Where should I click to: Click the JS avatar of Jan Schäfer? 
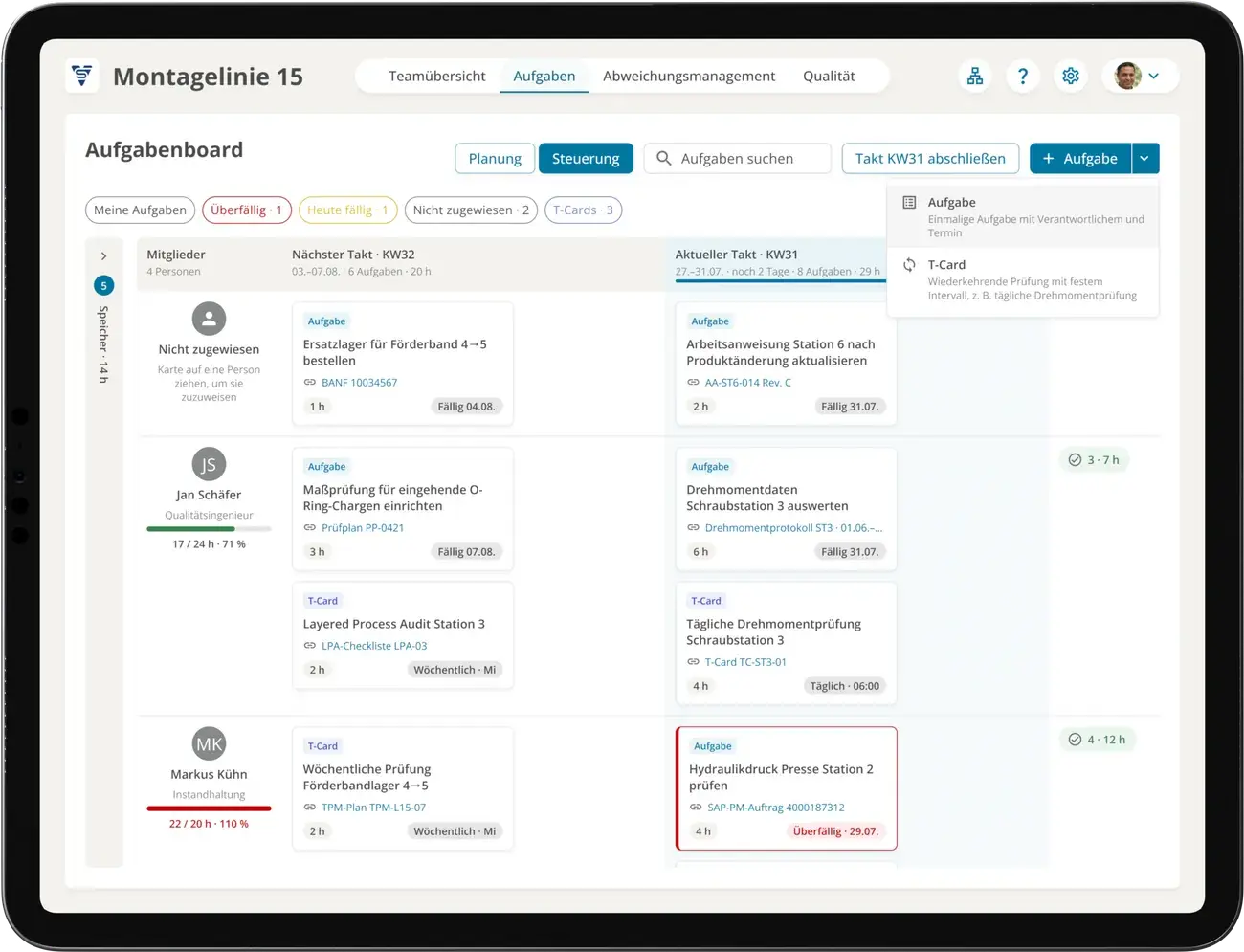[x=209, y=464]
